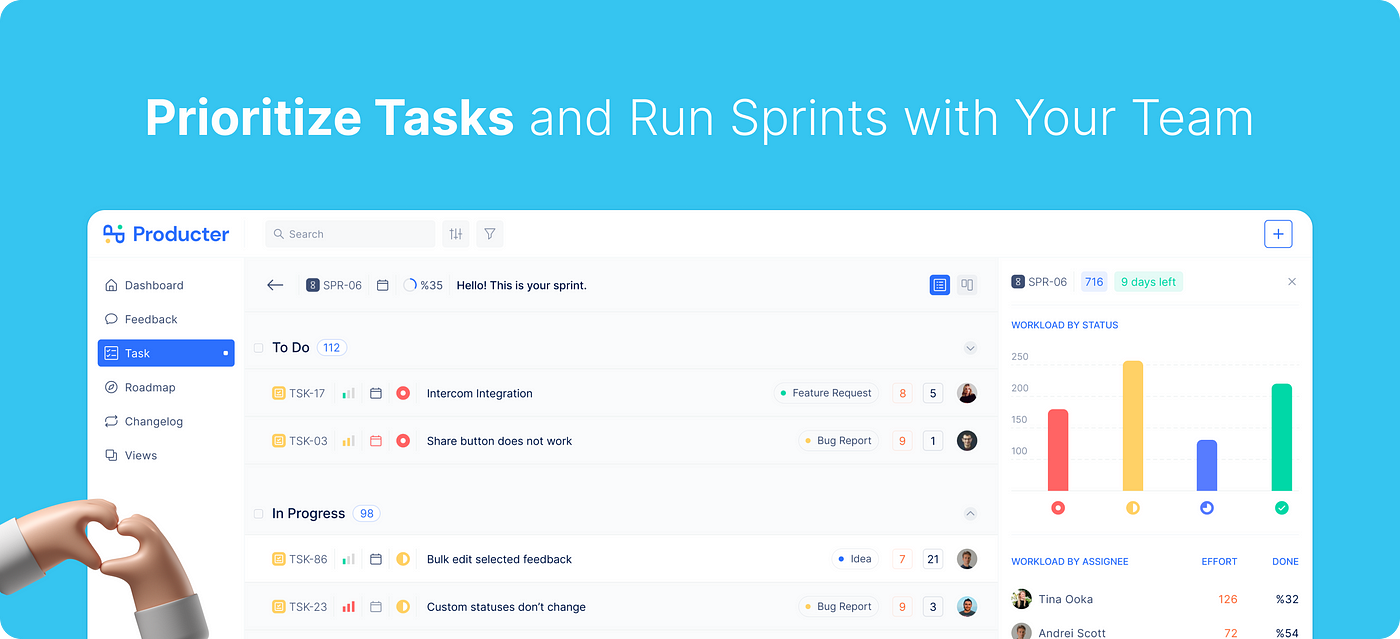Click the TSK-17 task type icon
1400x639 pixels.
click(x=279, y=393)
